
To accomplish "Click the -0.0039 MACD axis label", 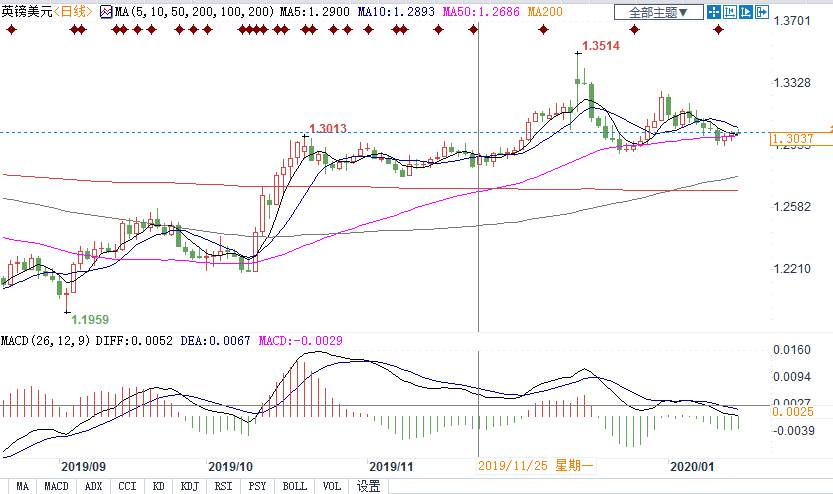I will point(793,431).
